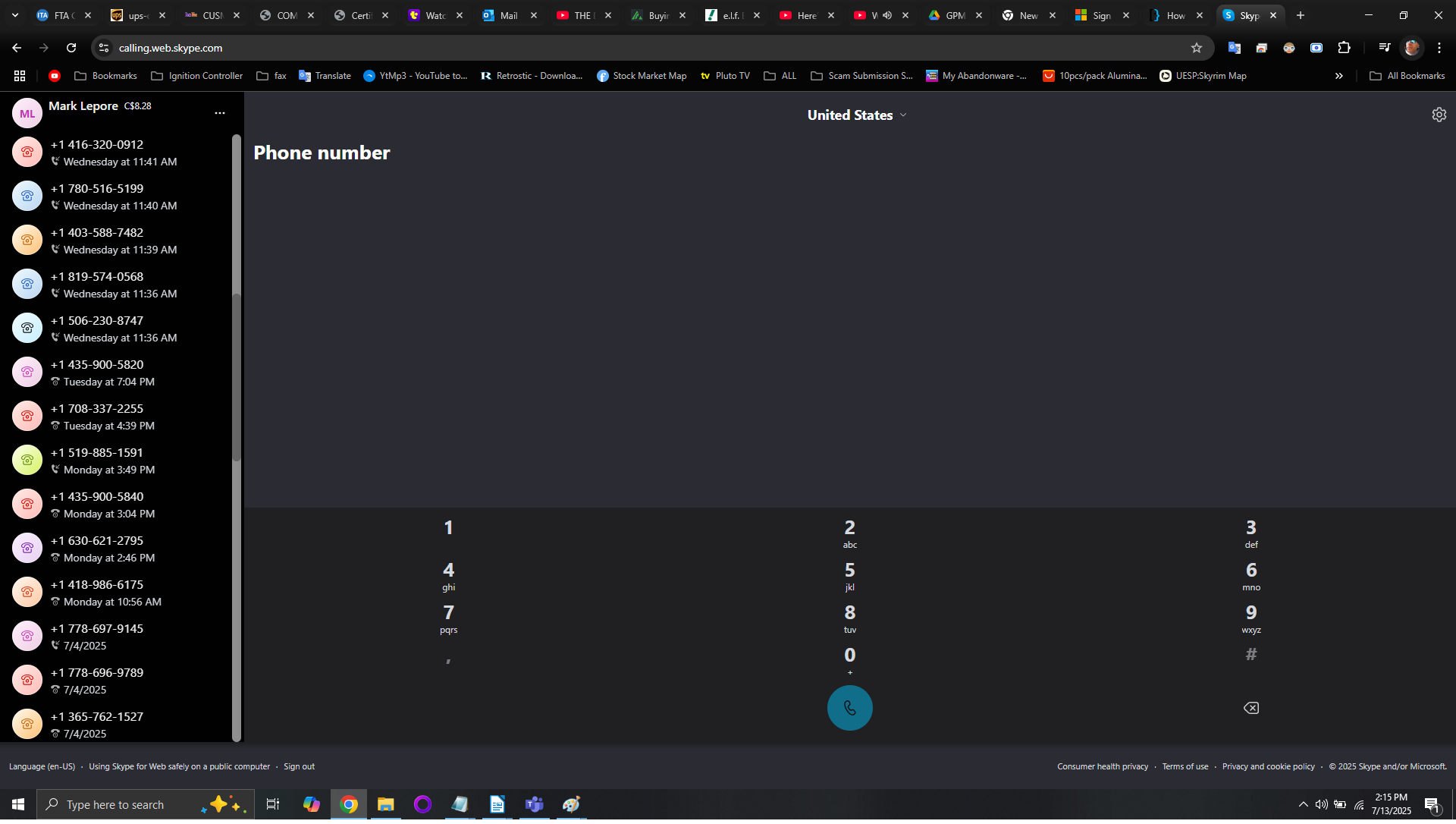This screenshot has height=824, width=1456.
Task: Click the phone avatar for +1 416-320-0912
Action: pos(27,152)
